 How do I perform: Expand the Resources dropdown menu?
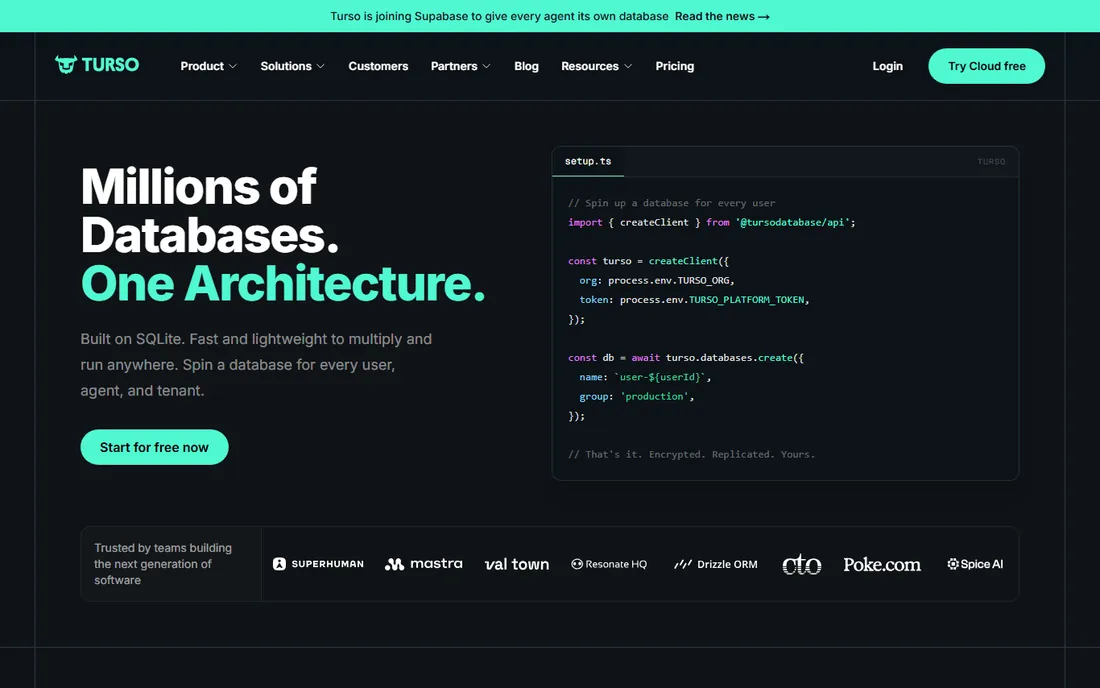tap(596, 66)
